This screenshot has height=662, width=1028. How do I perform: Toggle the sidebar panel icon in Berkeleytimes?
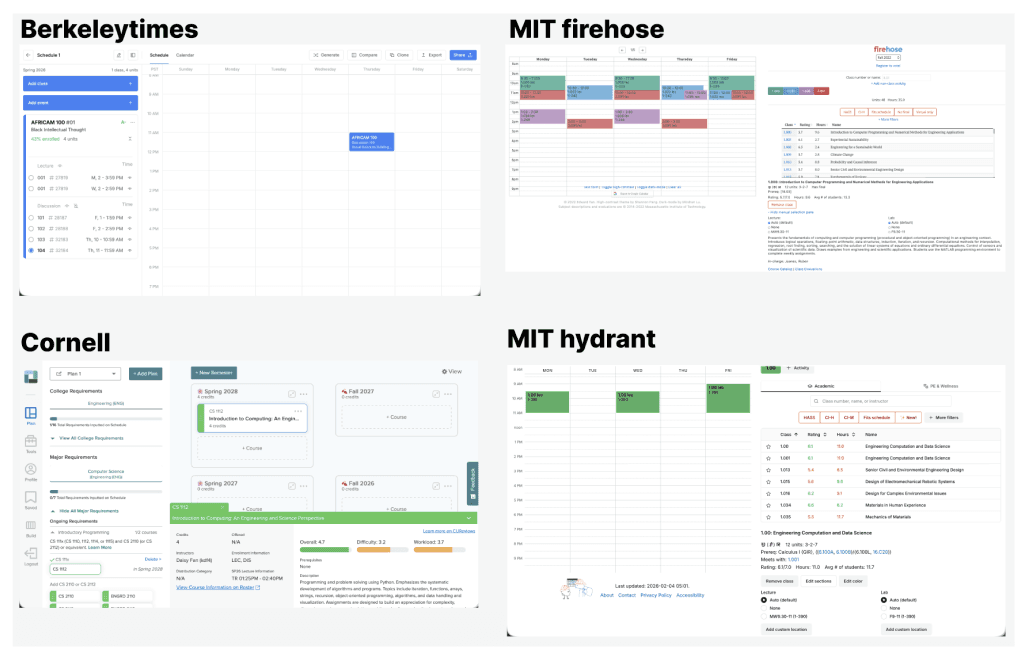click(x=132, y=55)
